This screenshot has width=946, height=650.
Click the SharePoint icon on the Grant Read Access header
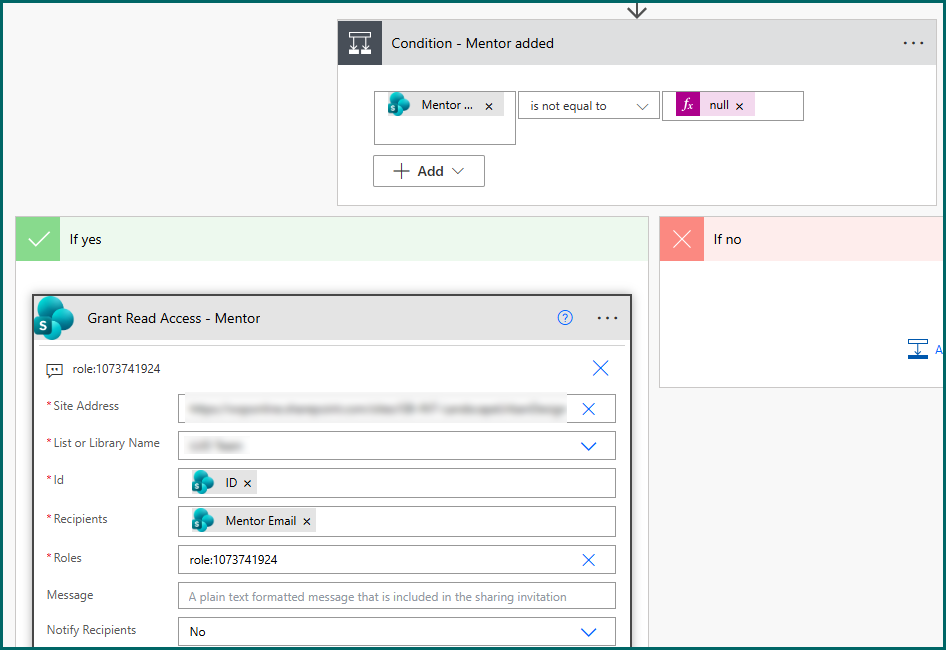pyautogui.click(x=54, y=317)
